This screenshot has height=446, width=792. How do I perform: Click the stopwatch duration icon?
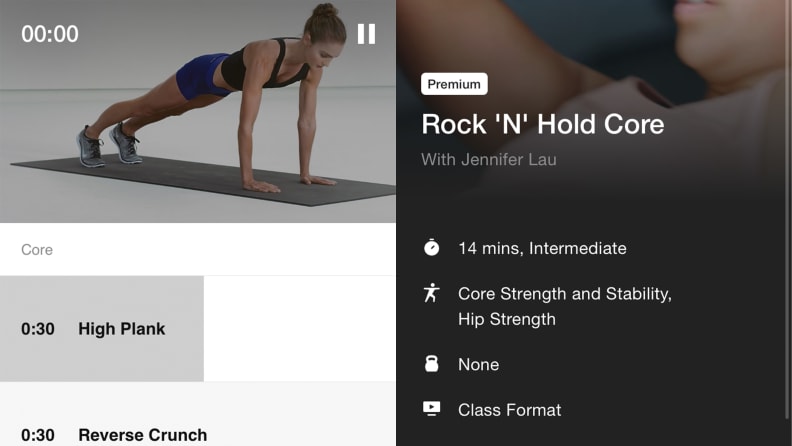(x=431, y=247)
